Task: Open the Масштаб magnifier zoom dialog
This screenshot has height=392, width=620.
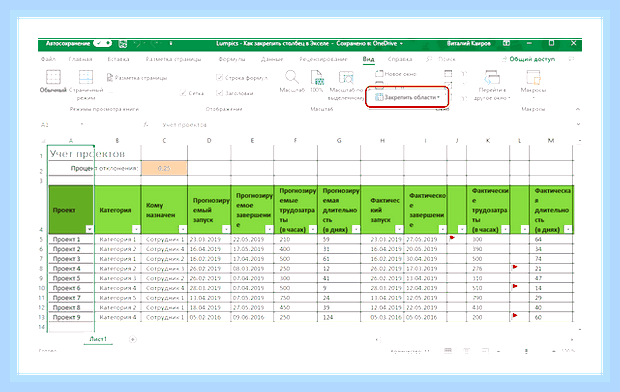Action: pos(291,77)
